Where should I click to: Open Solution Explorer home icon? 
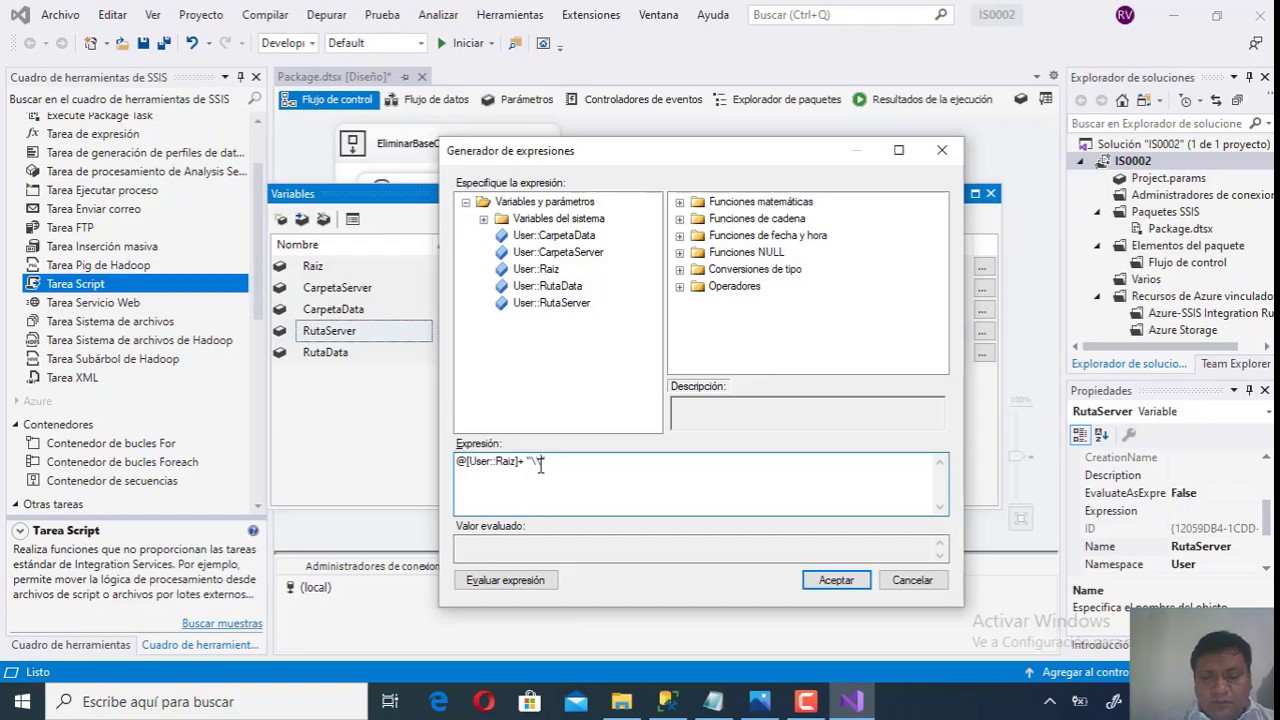[1122, 100]
